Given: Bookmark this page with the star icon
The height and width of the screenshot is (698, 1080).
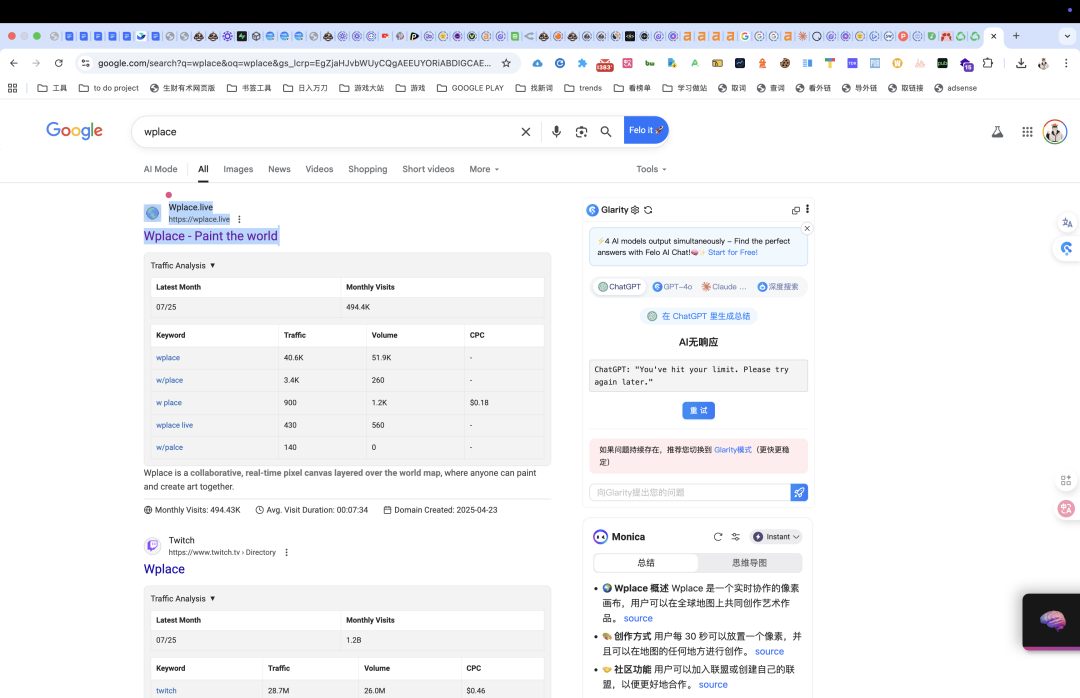Looking at the screenshot, I should (506, 63).
